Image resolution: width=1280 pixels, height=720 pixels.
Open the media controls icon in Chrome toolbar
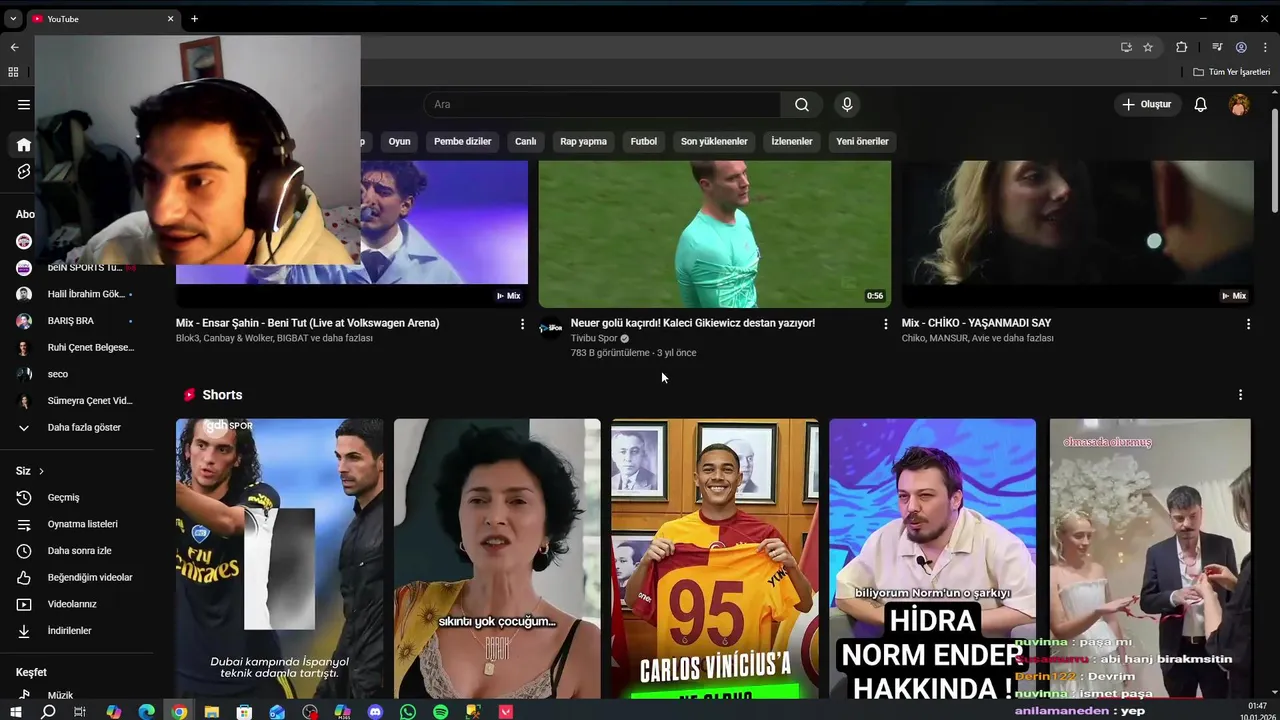(x=1217, y=47)
